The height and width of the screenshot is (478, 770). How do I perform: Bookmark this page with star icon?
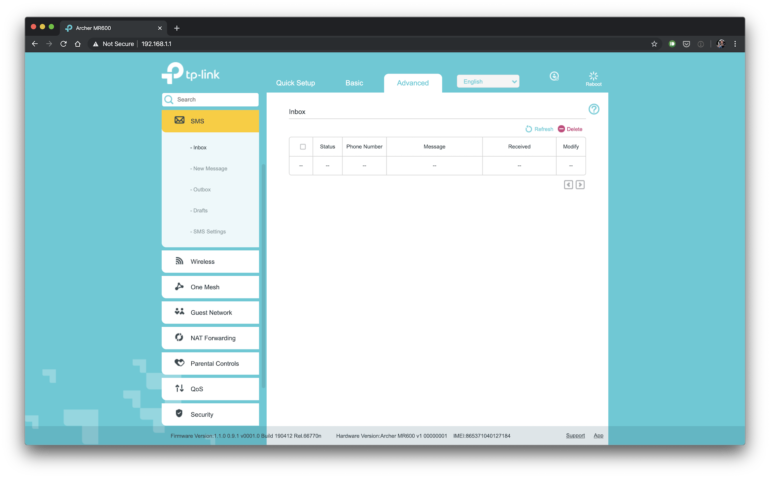[x=654, y=44]
